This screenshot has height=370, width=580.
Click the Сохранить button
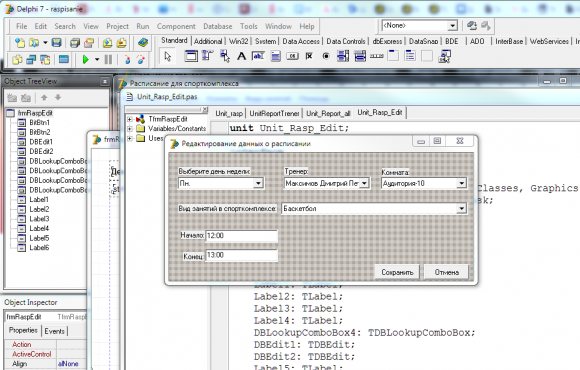tap(397, 272)
